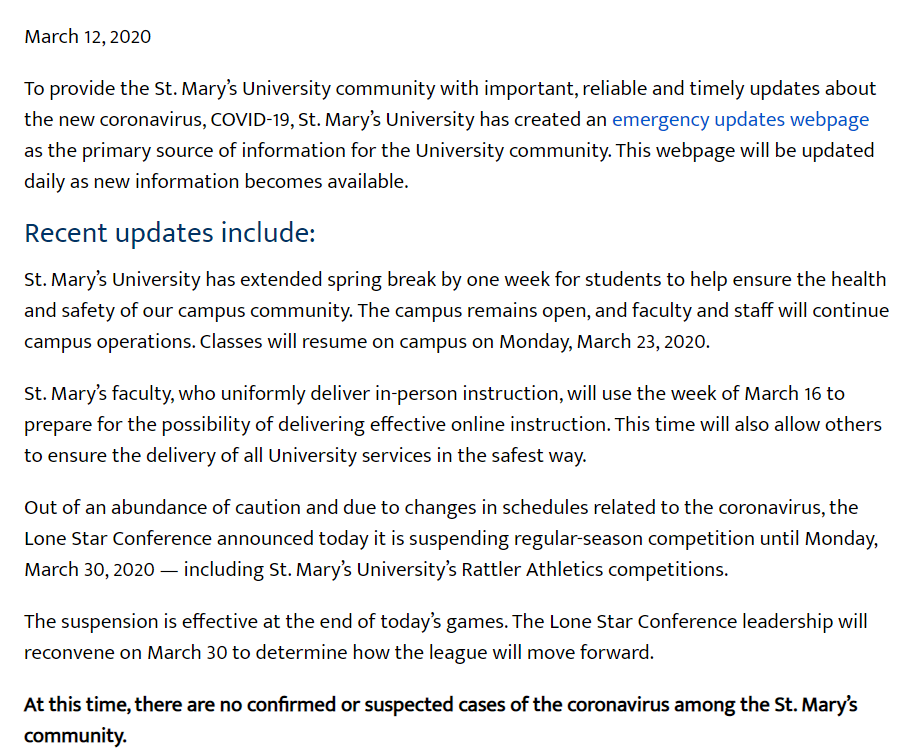Click the final bold word "community."
Image resolution: width=915 pixels, height=754 pixels.
click(76, 736)
